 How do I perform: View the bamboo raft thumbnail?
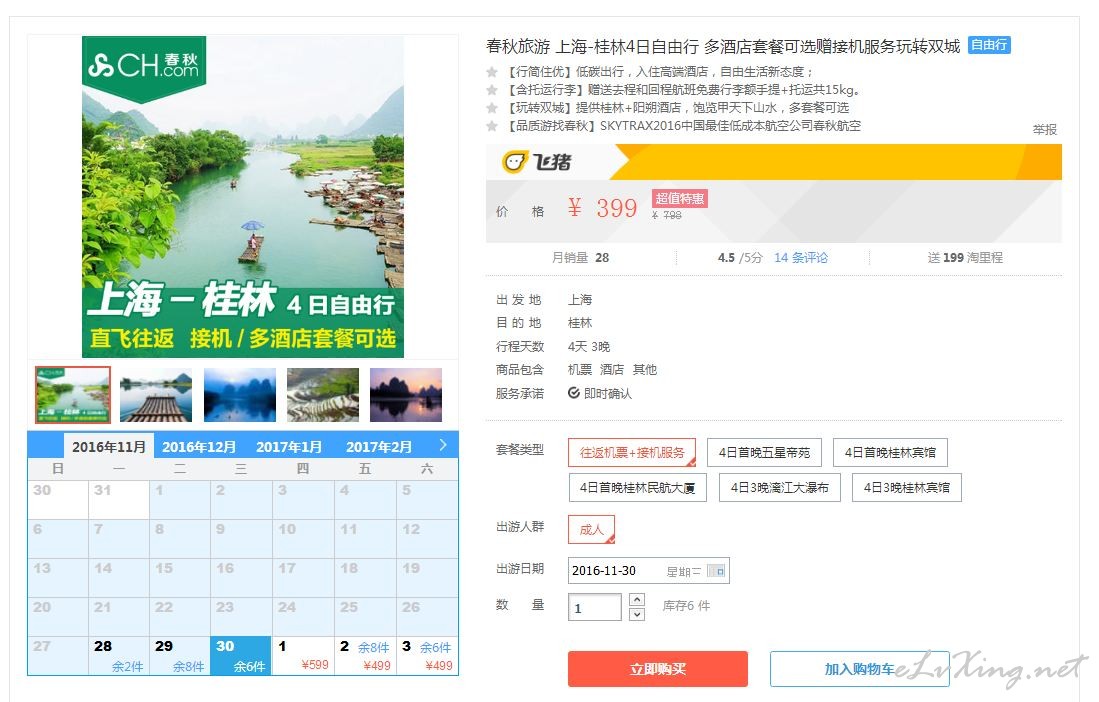tap(156, 395)
